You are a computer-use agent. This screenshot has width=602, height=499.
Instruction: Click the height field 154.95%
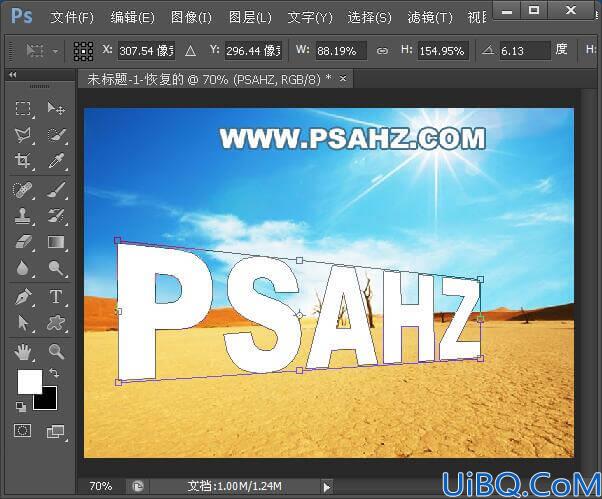pos(443,51)
